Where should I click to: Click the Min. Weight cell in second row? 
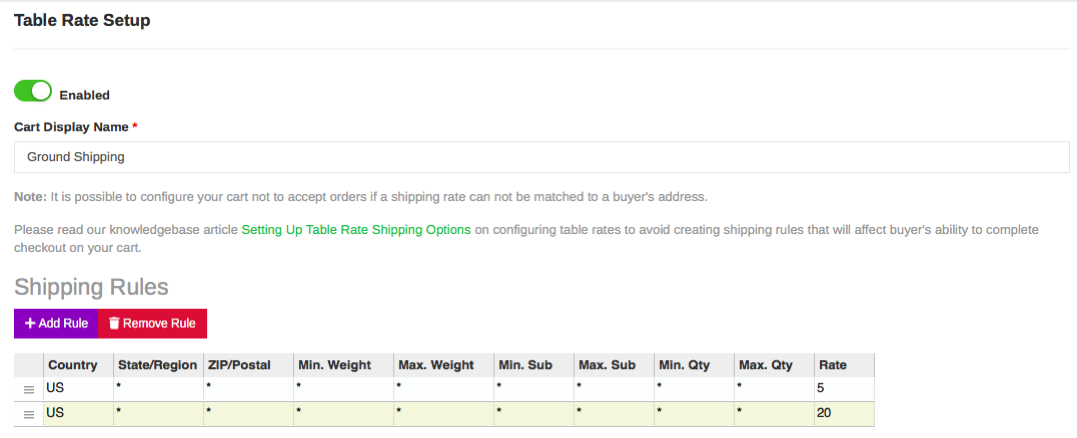343,414
